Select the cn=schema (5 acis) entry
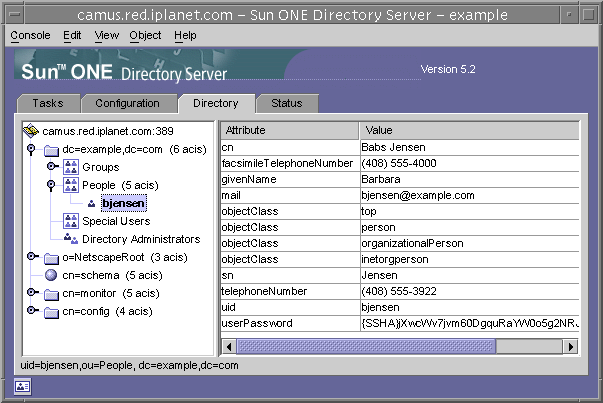The image size is (603, 403). click(112, 275)
